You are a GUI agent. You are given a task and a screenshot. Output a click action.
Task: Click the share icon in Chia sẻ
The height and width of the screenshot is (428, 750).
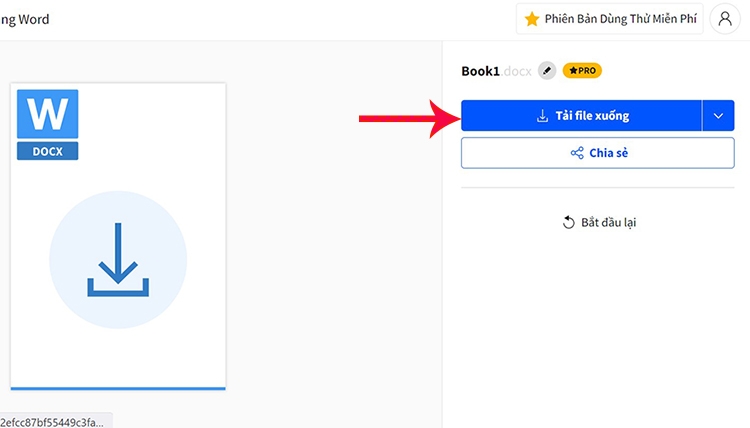point(577,153)
